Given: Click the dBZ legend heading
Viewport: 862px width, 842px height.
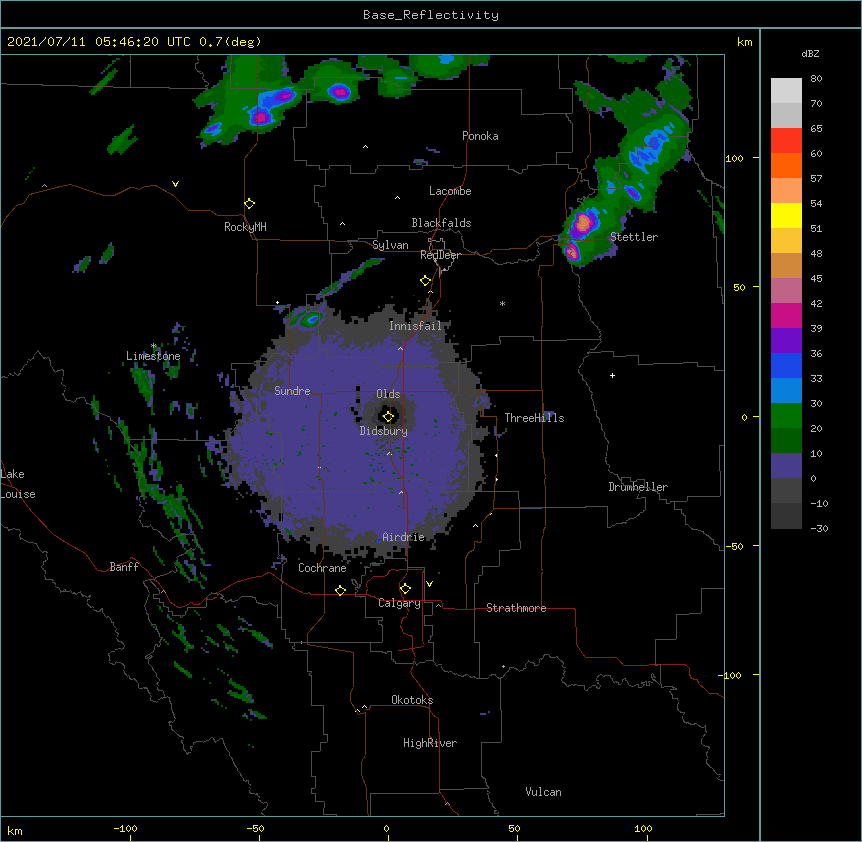Looking at the screenshot, I should pos(810,53).
